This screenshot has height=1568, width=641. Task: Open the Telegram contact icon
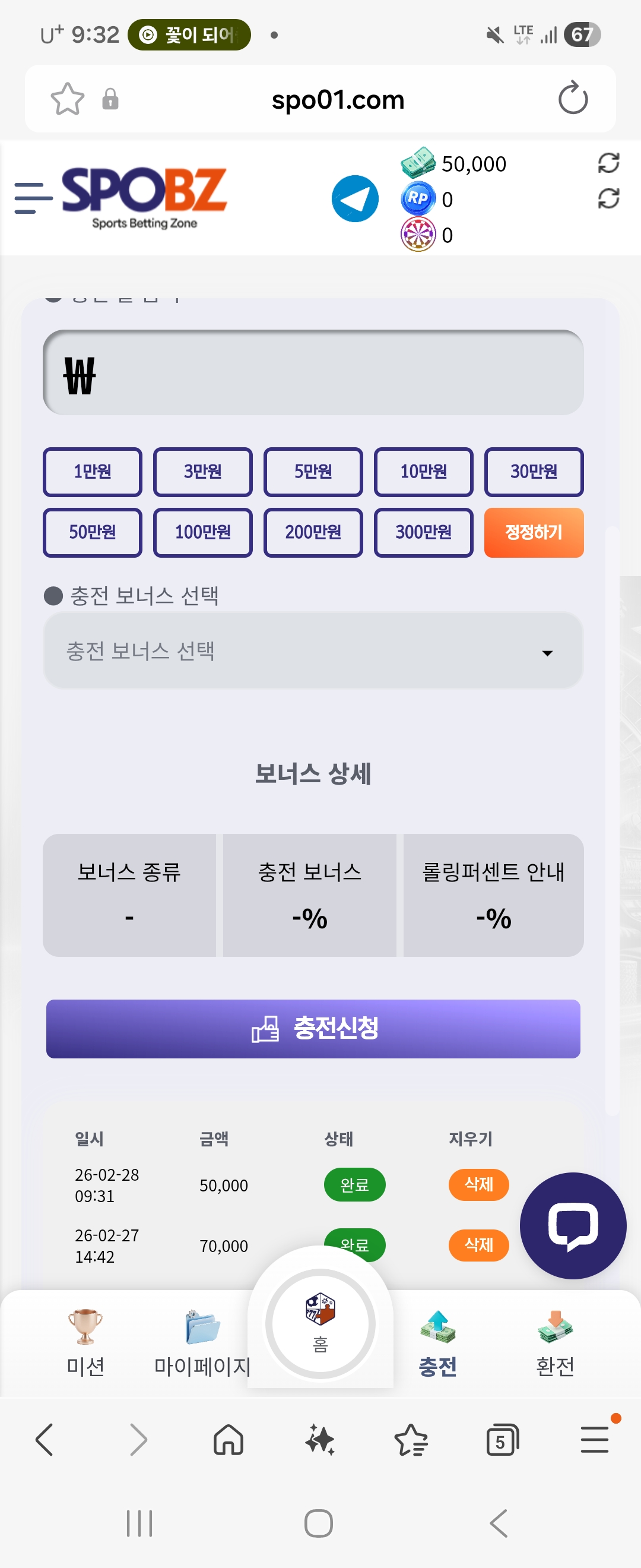[354, 198]
